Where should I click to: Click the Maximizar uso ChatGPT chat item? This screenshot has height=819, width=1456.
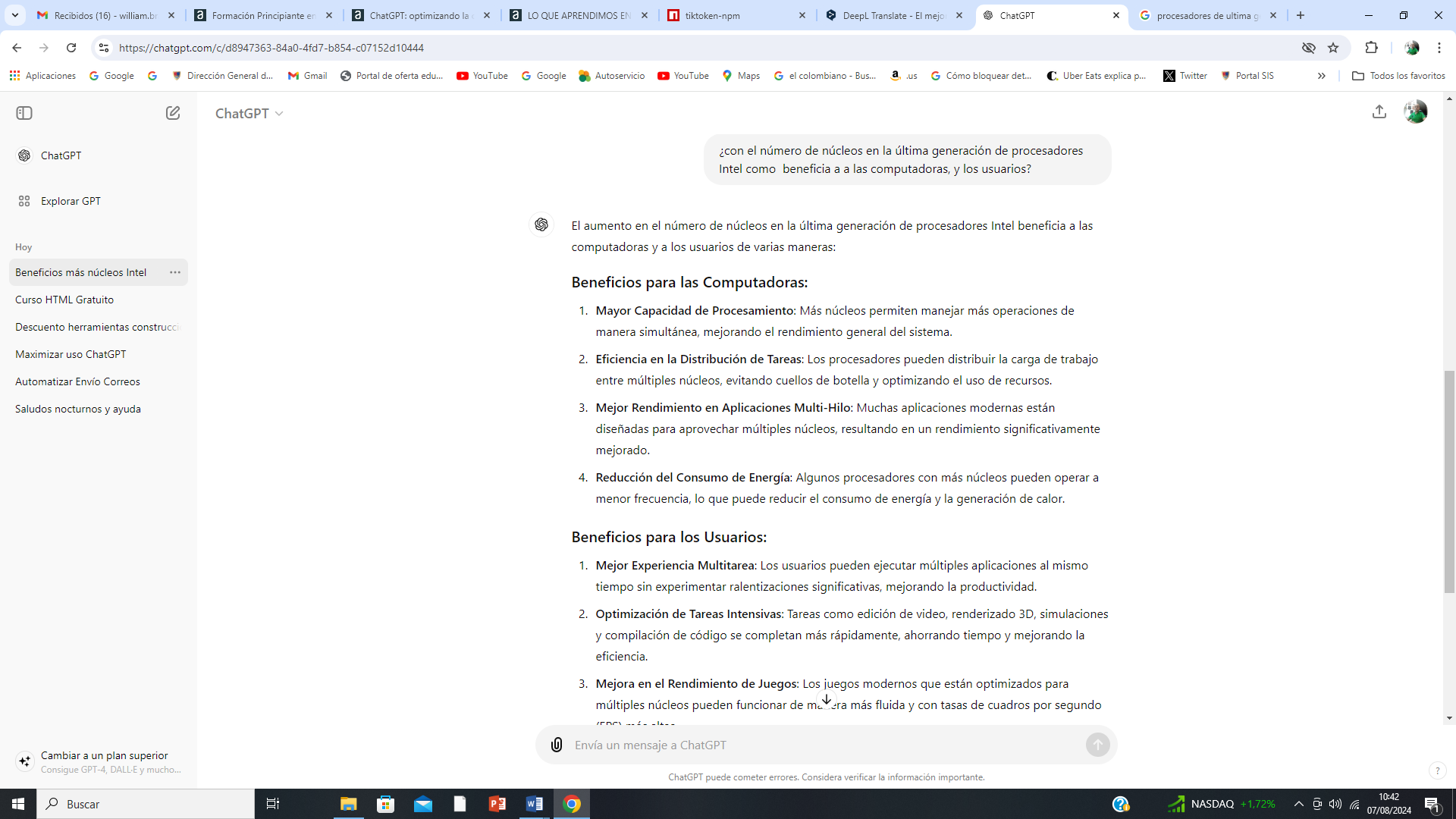pos(70,353)
